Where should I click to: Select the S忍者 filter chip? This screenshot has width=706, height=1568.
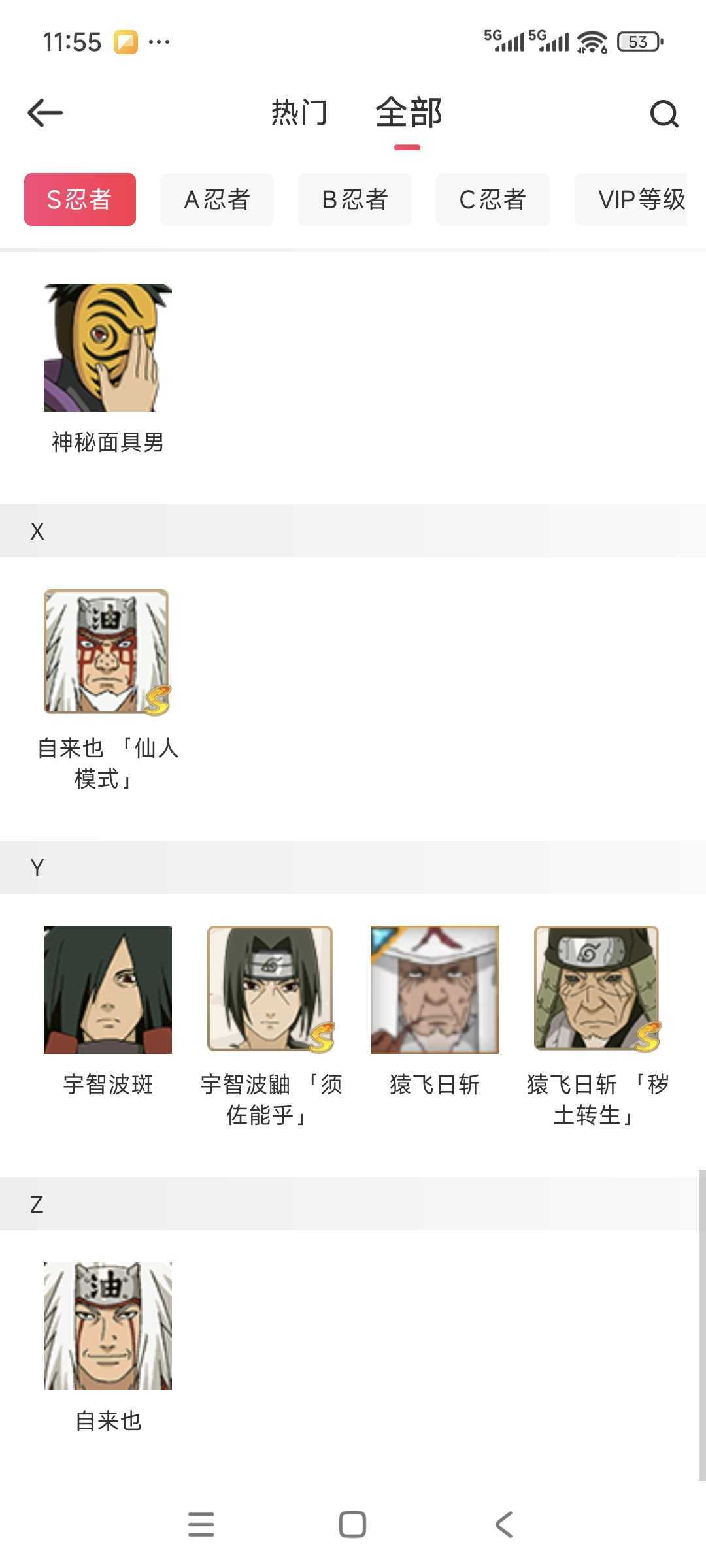click(x=80, y=199)
